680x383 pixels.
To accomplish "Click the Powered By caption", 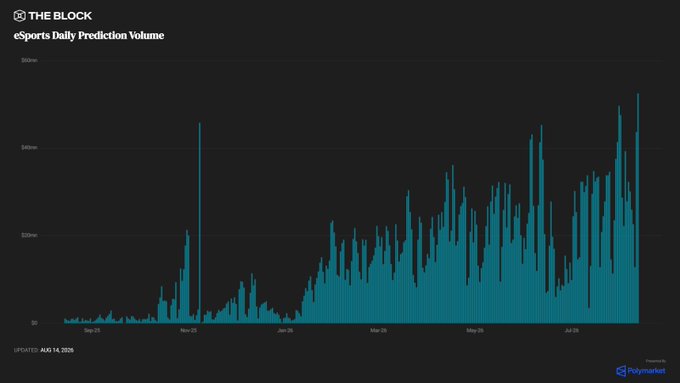I will coord(656,361).
